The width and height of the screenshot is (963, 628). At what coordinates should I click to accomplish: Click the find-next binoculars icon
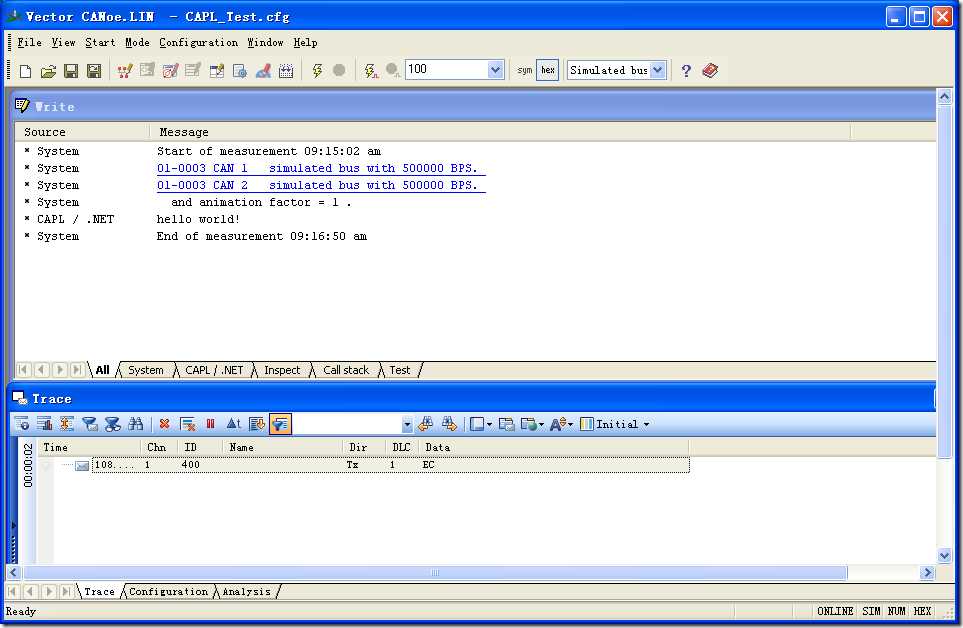pos(449,424)
